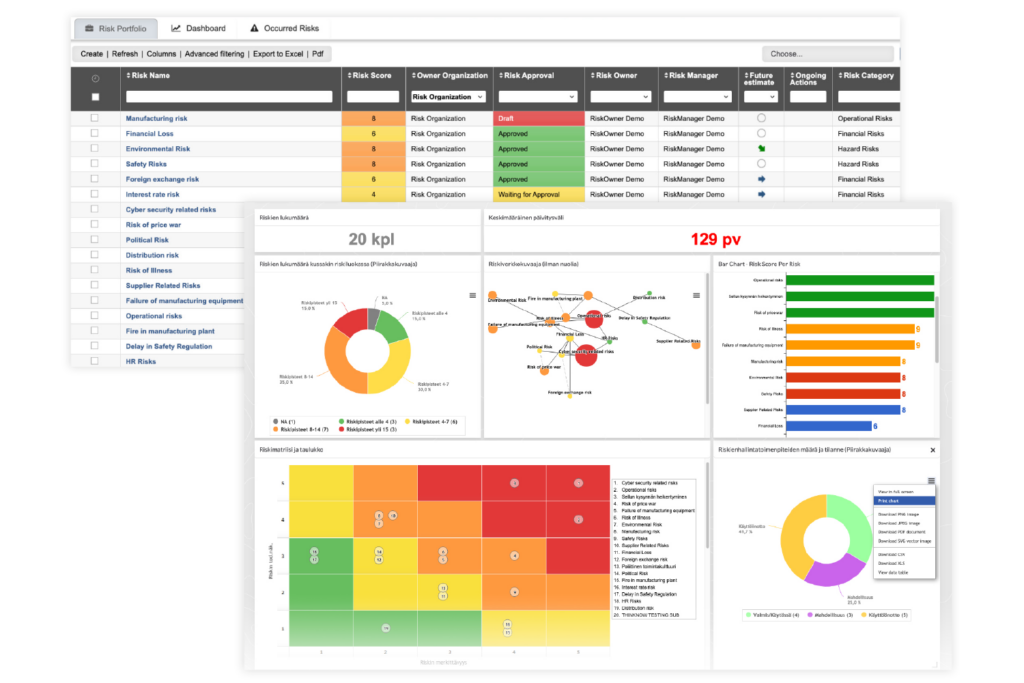This screenshot has height=683, width=1024.
Task: Tick the checkbox for Manufacturing risk row
Action: pos(95,118)
